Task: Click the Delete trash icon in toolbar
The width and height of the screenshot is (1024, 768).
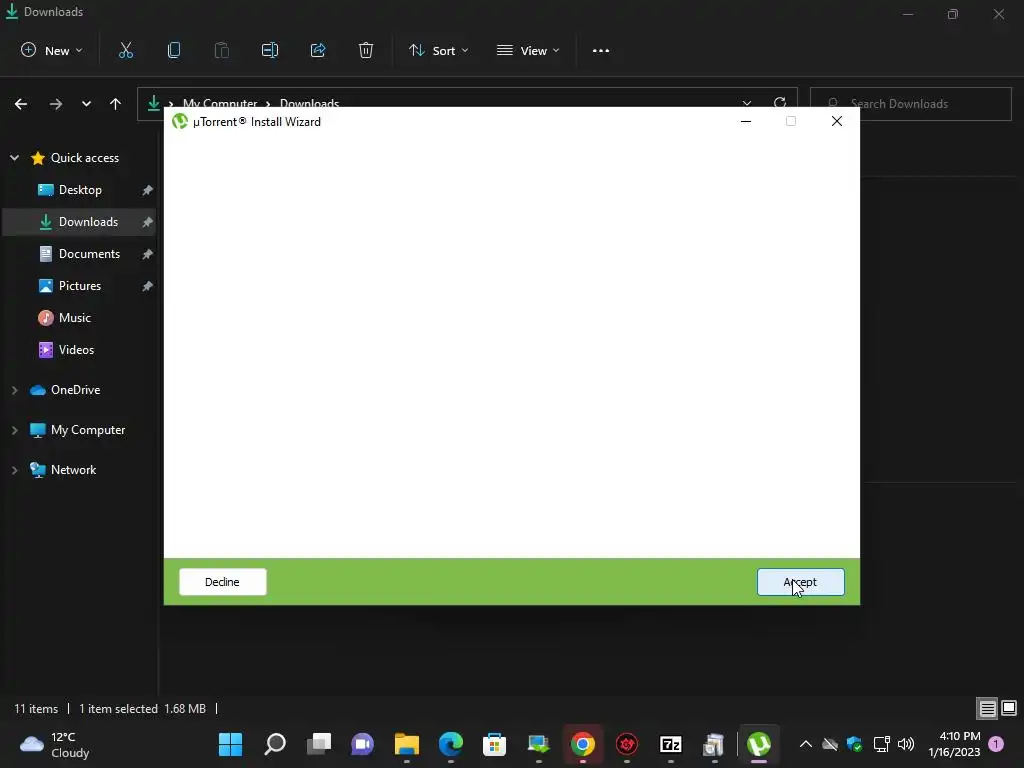Action: (366, 50)
